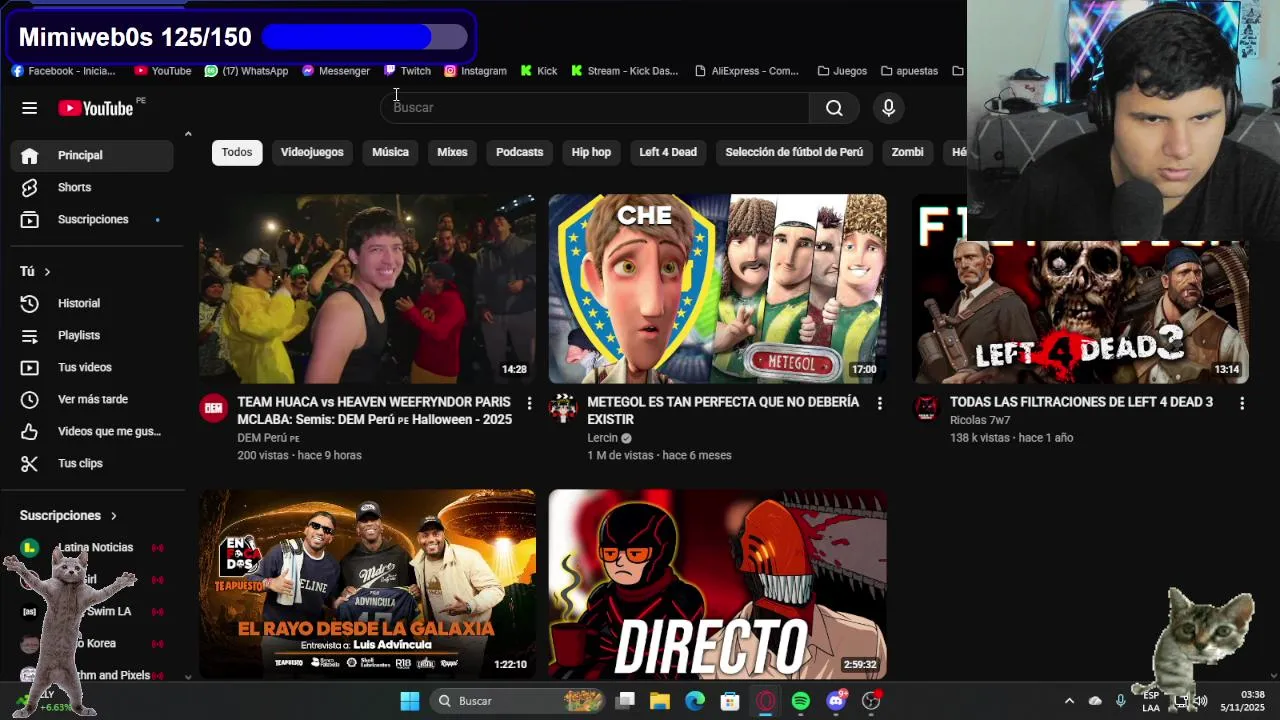
Task: Click the Ricolas 7w7 channel avatar
Action: (x=926, y=408)
